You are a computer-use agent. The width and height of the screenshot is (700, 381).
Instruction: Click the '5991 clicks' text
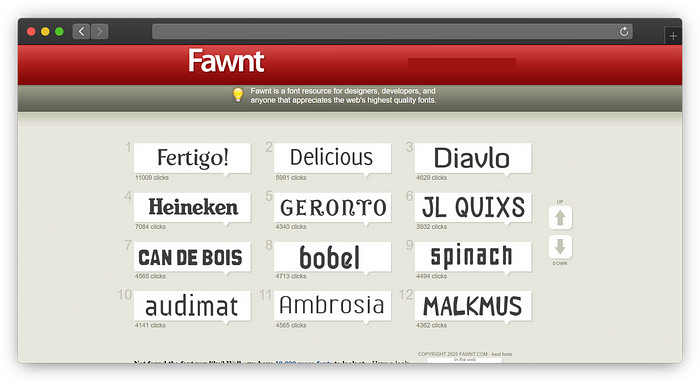pyautogui.click(x=291, y=177)
